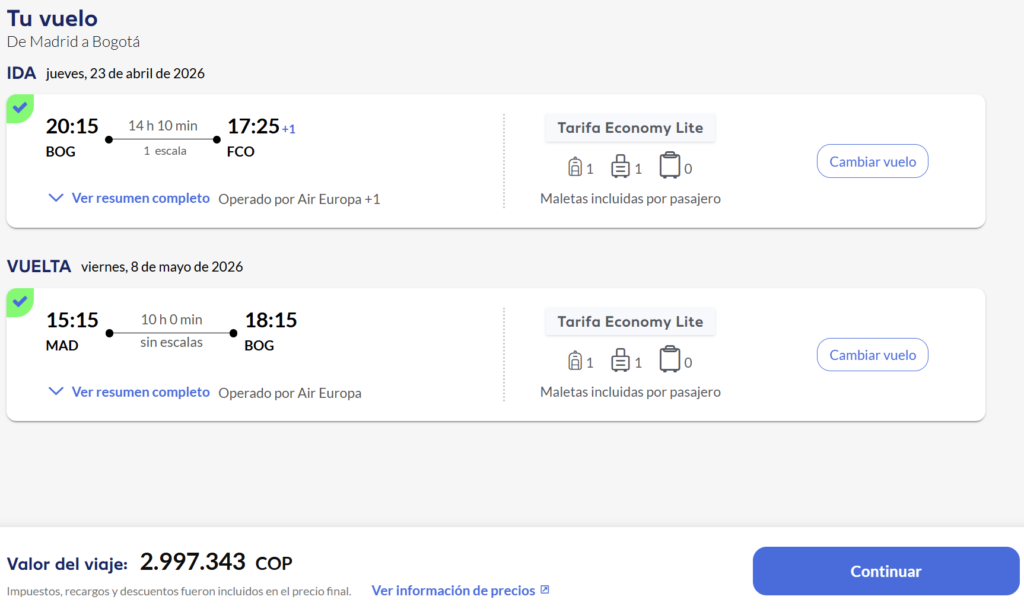1024x609 pixels.
Task: Click the outbound carry-on bag icon
Action: [x=620, y=167]
